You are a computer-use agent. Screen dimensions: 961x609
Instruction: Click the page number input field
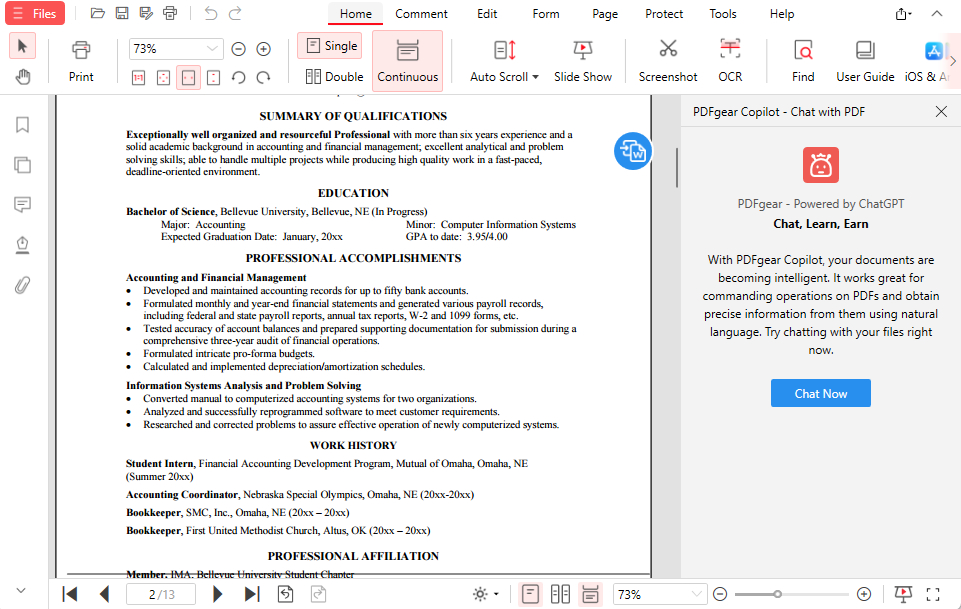click(x=160, y=593)
